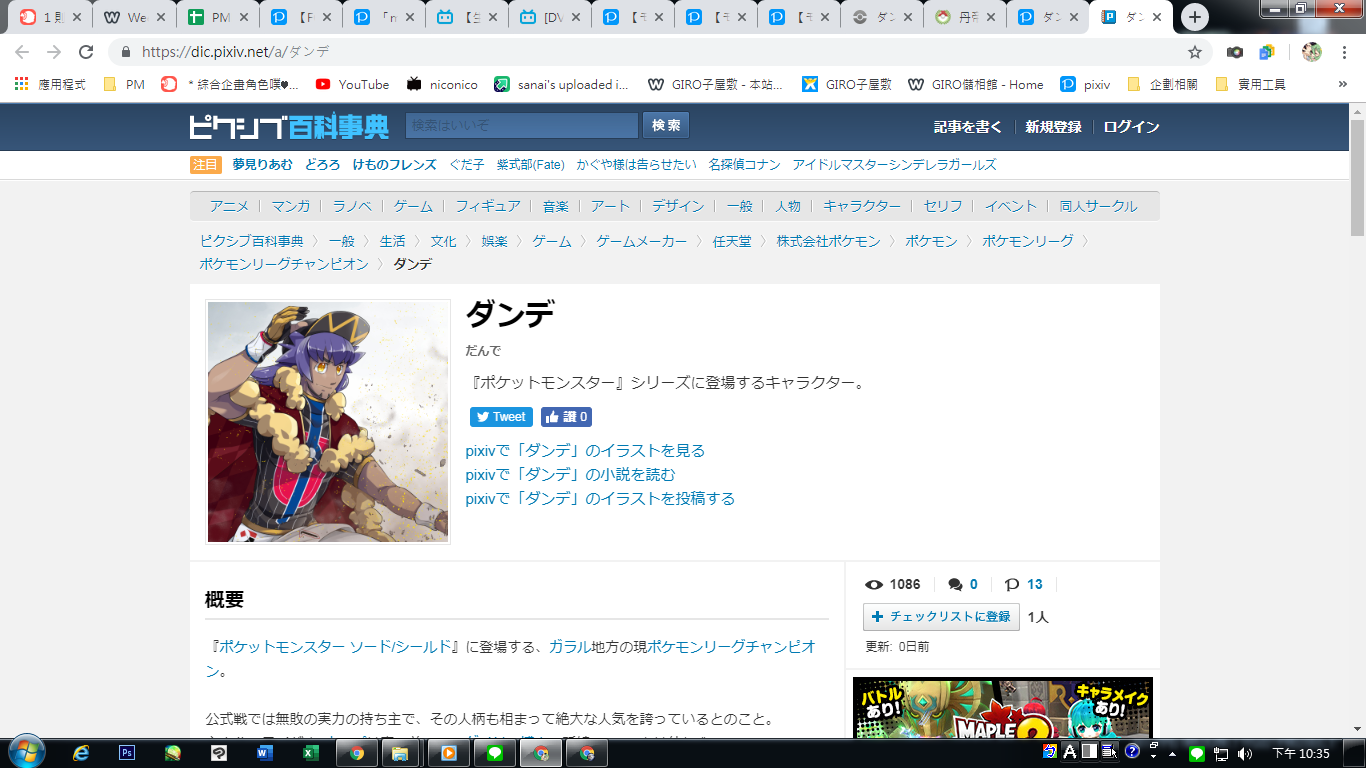Click the 検索 search button
1366x768 pixels.
click(x=666, y=125)
